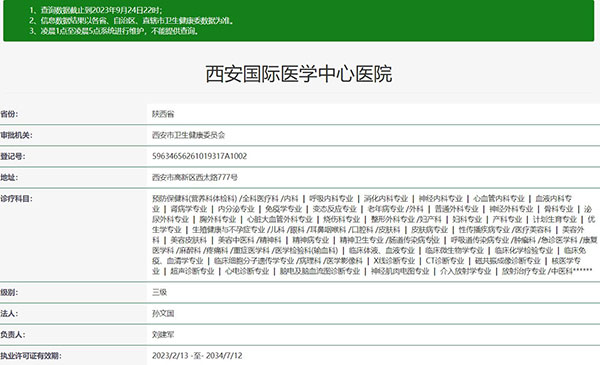Click the 级别 label
This screenshot has height=365, width=600.
click(x=9, y=292)
